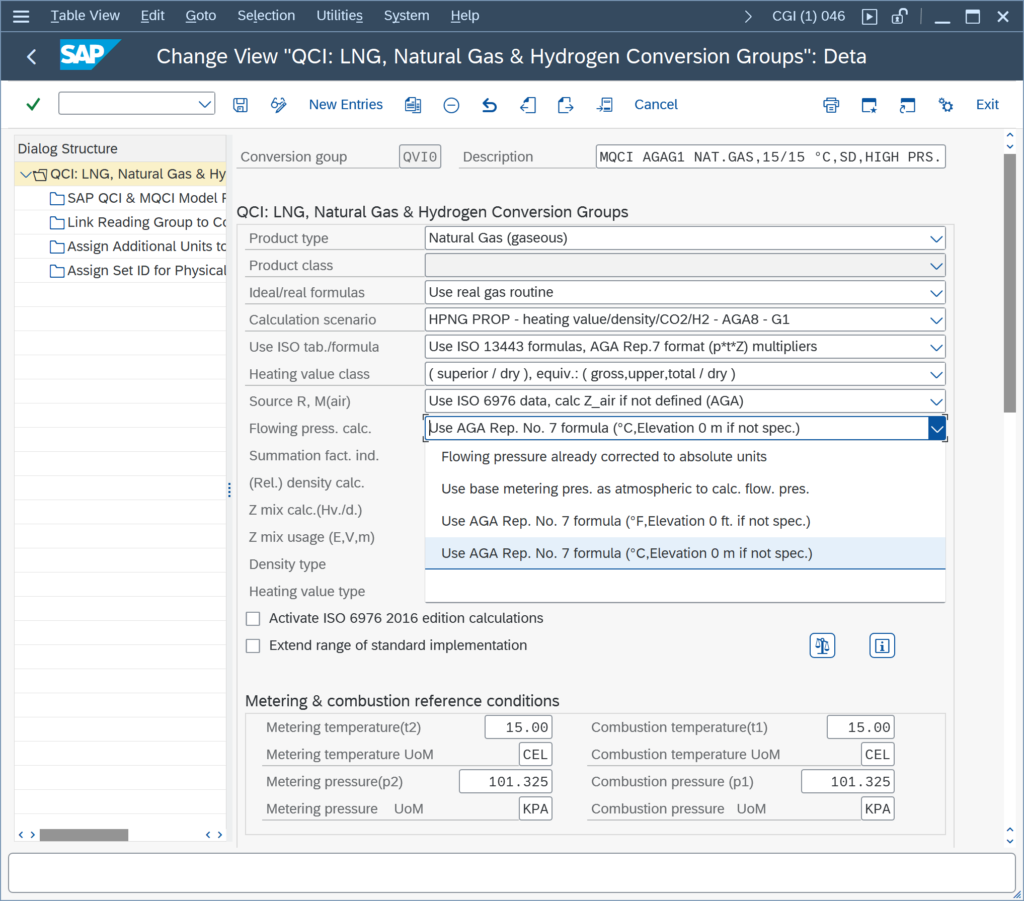
Task: Enable Activate ISO 6976 2016 edition calculations
Action: (x=253, y=618)
